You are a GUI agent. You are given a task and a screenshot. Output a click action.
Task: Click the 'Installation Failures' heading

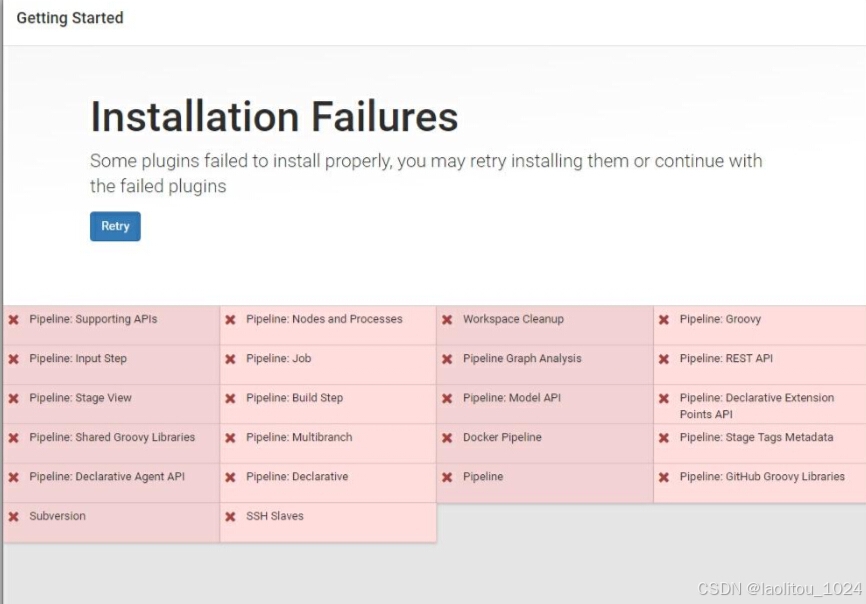click(274, 117)
